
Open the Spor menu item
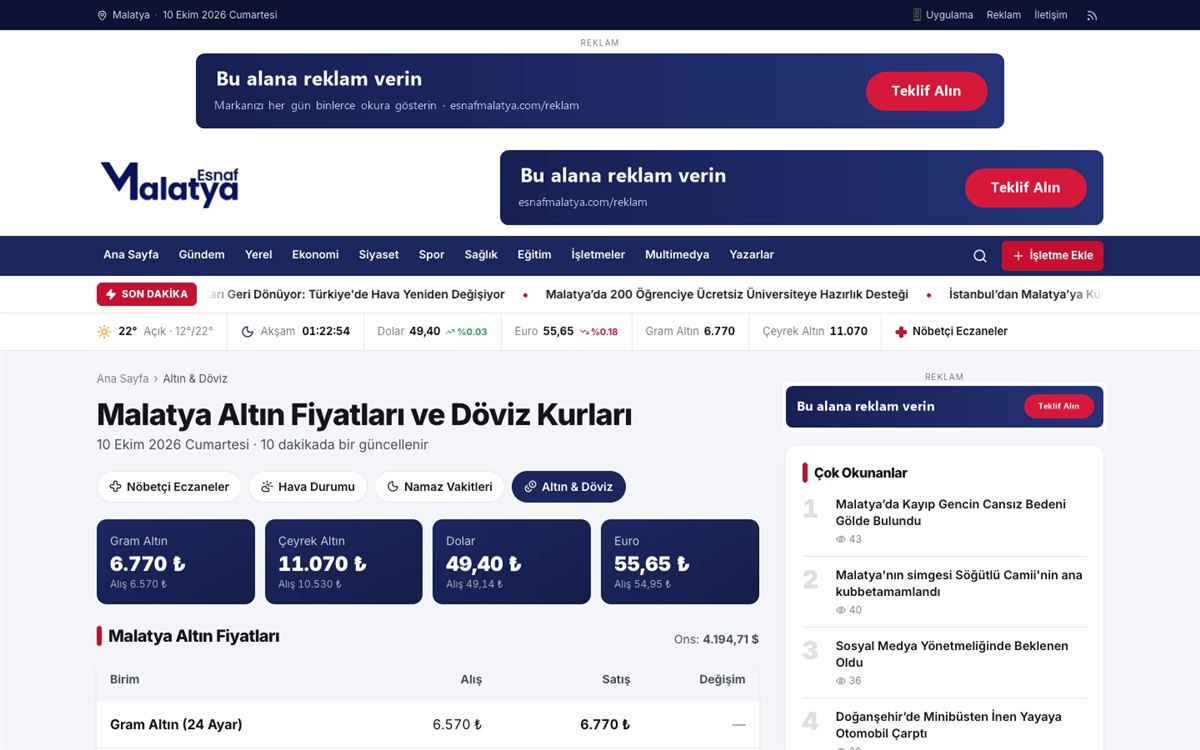click(x=432, y=255)
